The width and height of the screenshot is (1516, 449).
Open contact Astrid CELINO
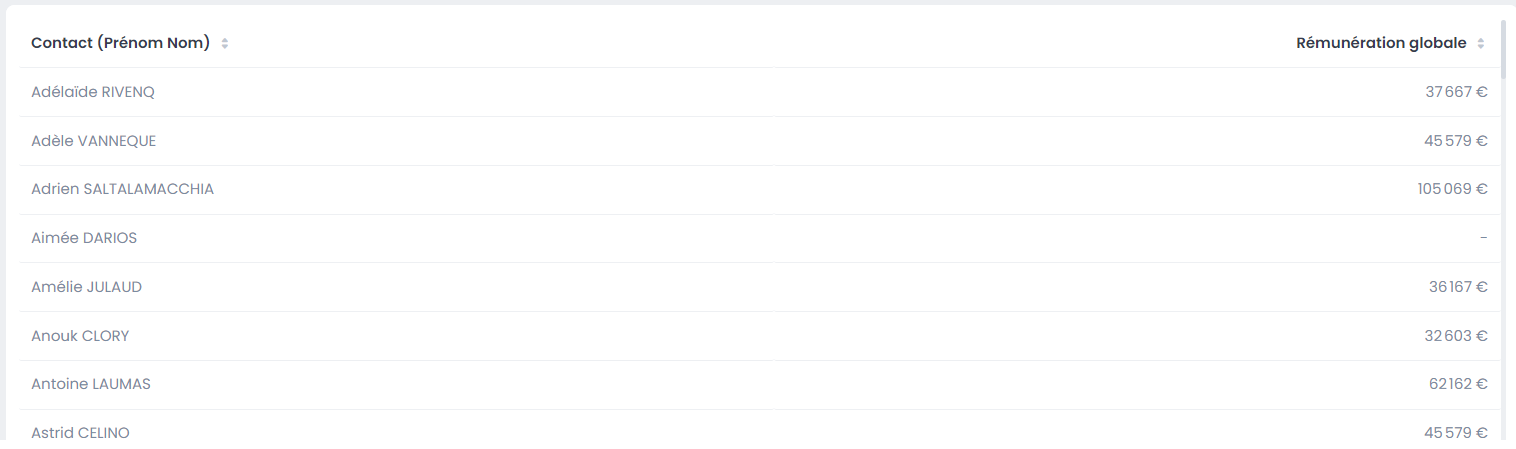[x=80, y=433]
